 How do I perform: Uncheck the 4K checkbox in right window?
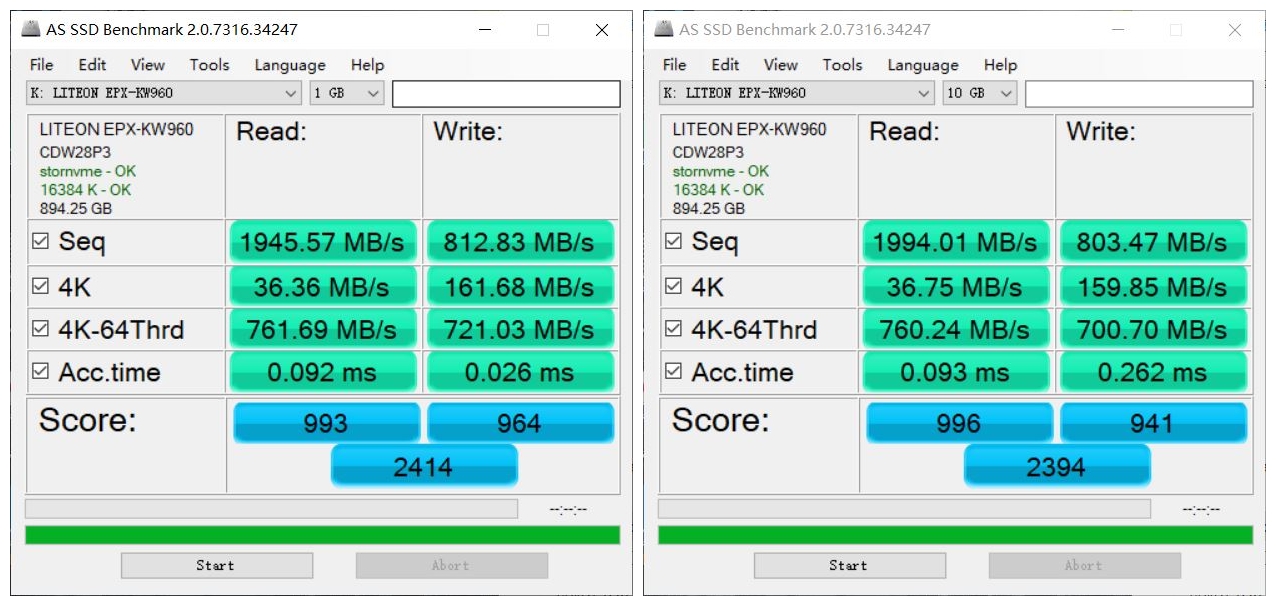click(674, 286)
